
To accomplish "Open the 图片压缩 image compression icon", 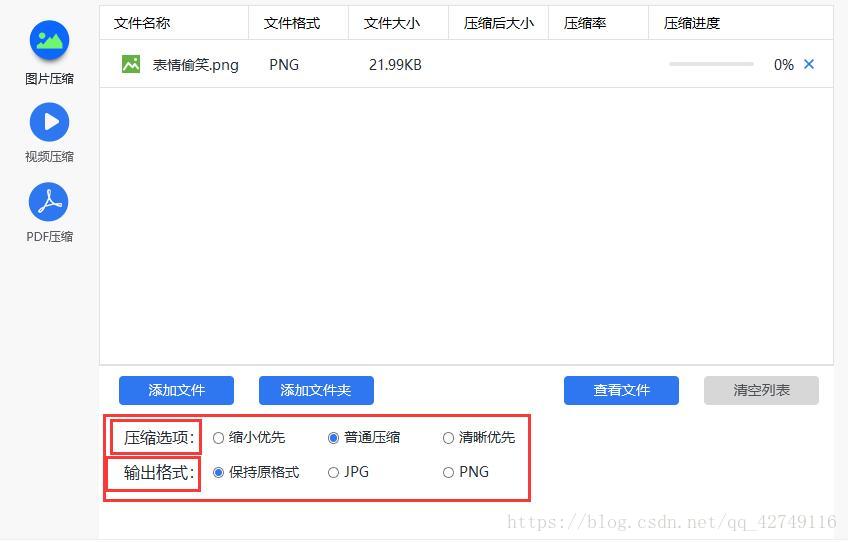I will (49, 41).
